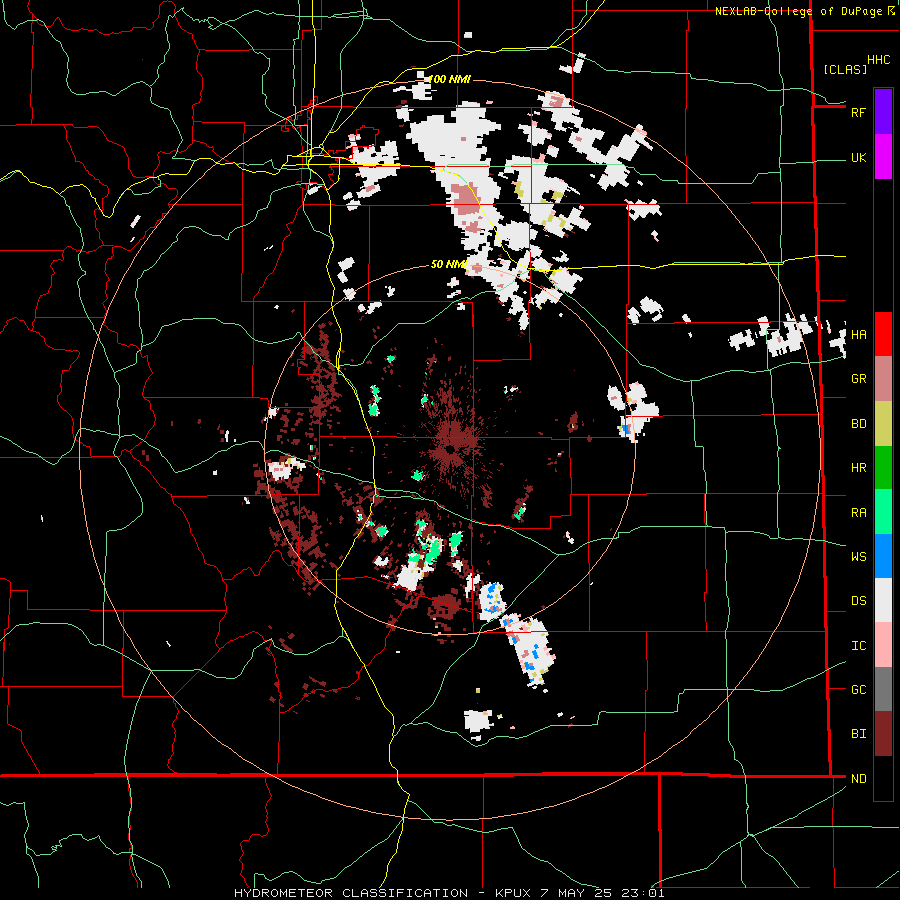Click the brown BI legend color swatch

tap(883, 734)
